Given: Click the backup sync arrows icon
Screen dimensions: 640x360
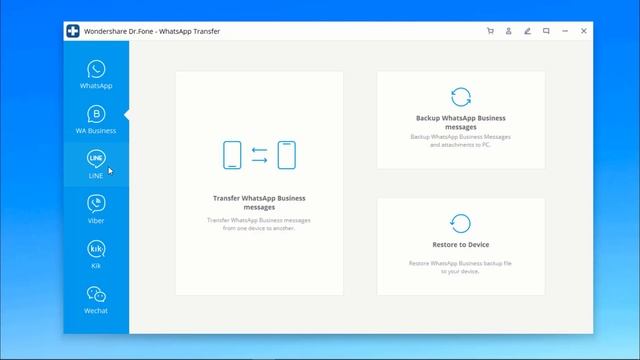Looking at the screenshot, I should pyautogui.click(x=461, y=97).
